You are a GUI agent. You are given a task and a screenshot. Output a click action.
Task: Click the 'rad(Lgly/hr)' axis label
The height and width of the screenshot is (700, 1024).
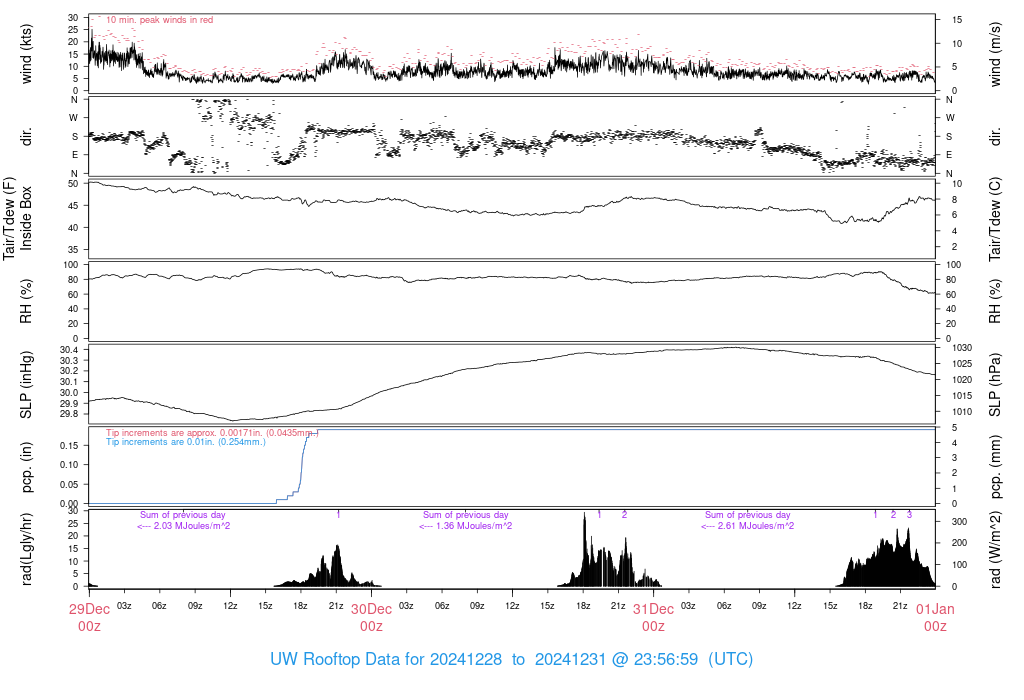pos(27,548)
